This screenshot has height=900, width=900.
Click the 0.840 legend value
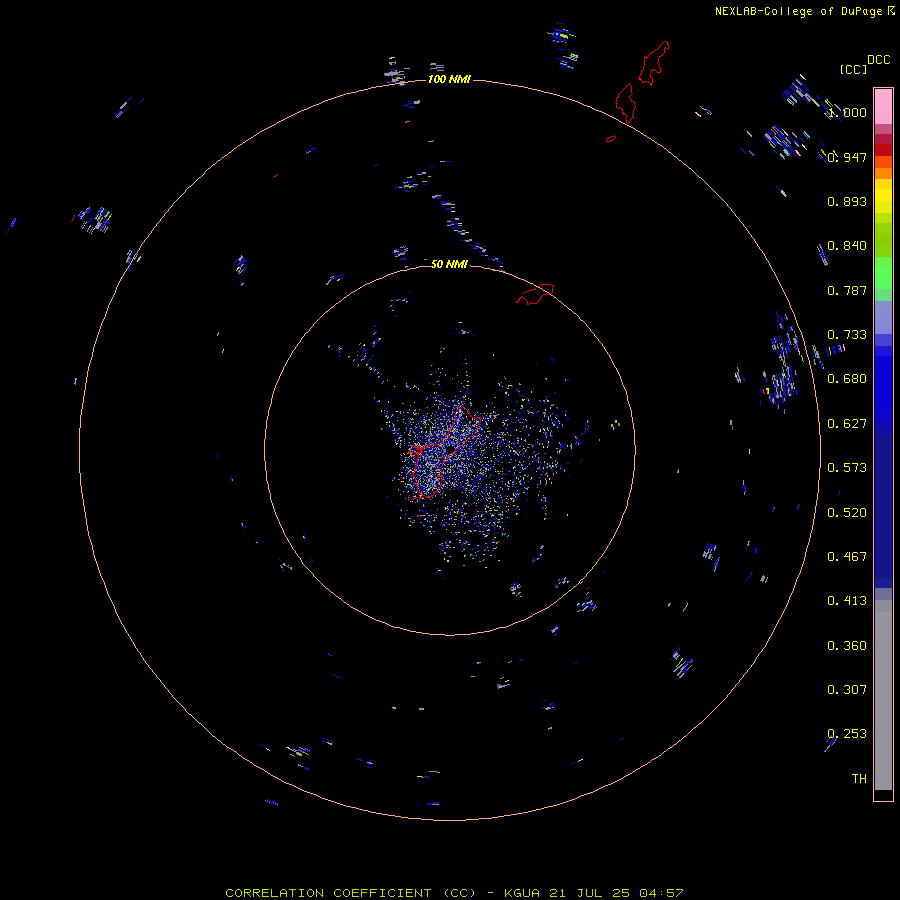click(x=847, y=246)
